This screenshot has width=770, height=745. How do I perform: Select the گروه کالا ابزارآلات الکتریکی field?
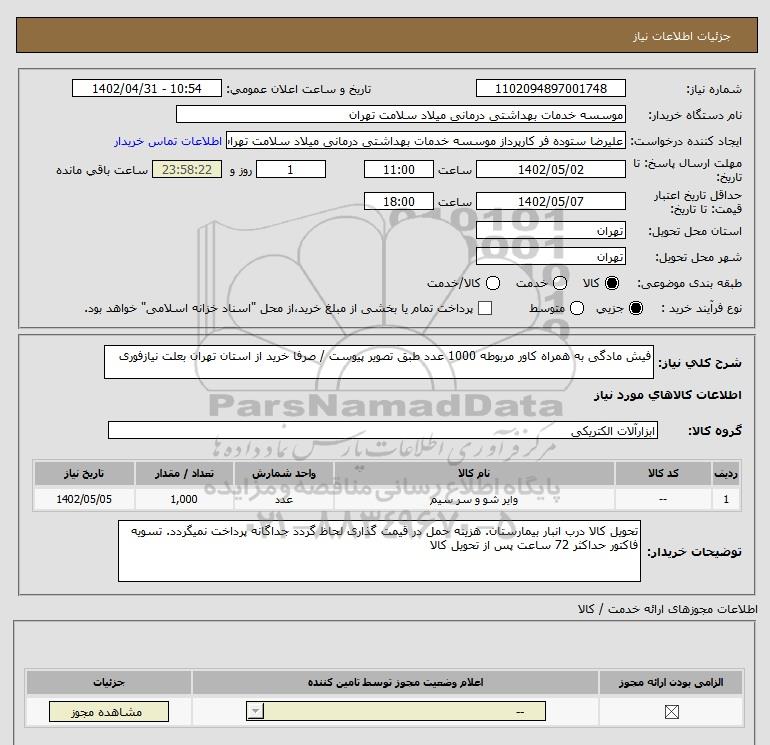pos(383,431)
